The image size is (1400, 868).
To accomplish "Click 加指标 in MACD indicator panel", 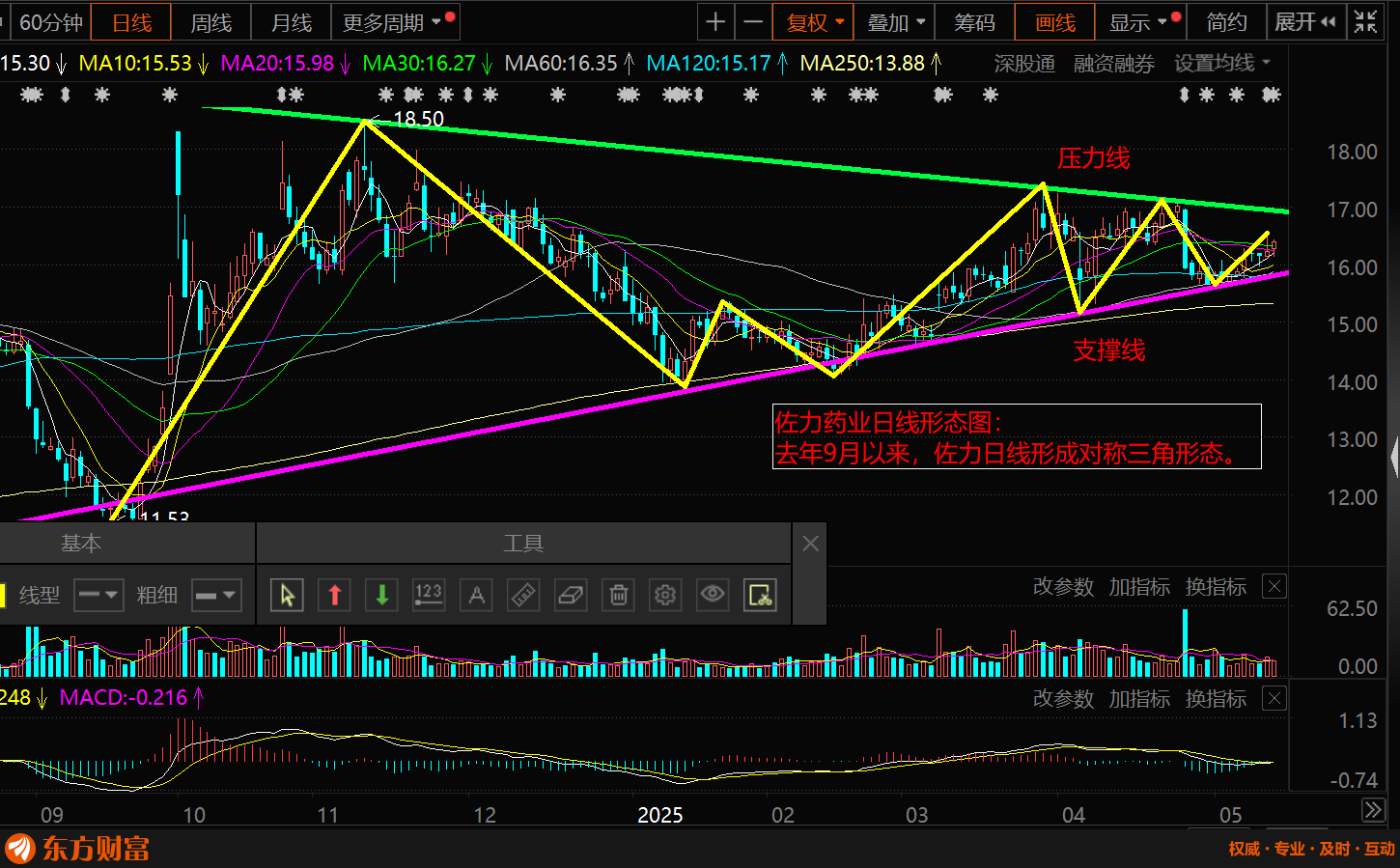I will click(x=1139, y=699).
